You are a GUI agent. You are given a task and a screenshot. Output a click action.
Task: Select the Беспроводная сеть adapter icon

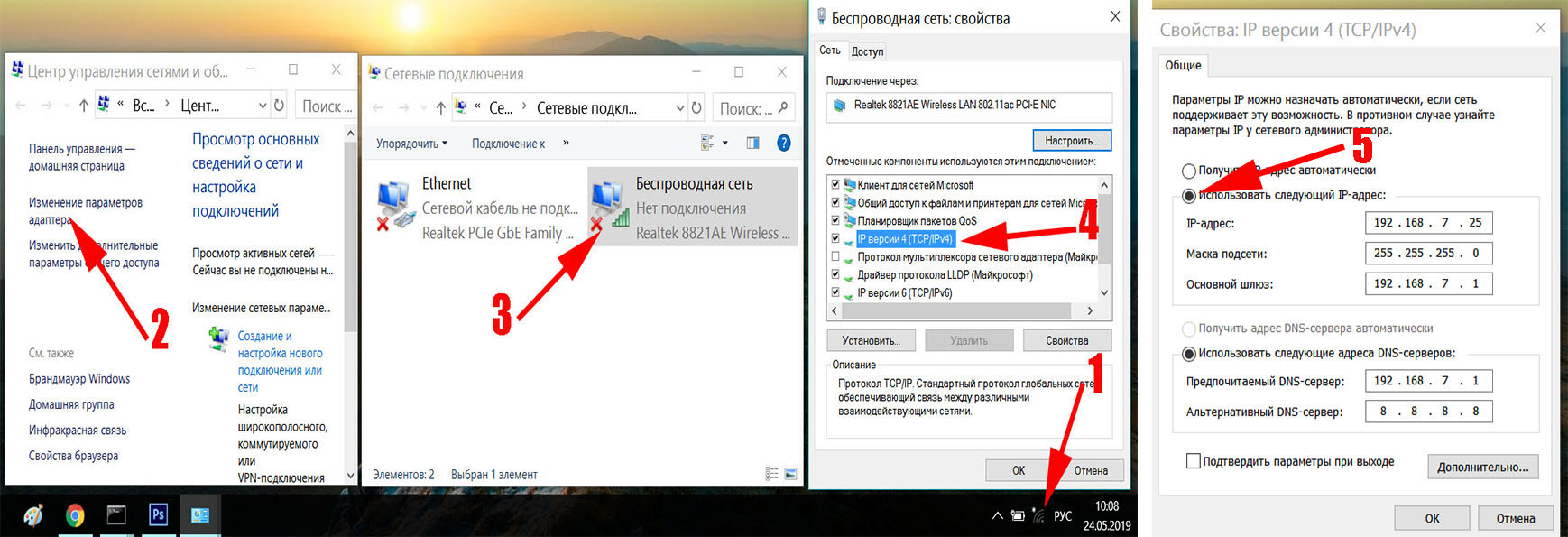(x=610, y=205)
